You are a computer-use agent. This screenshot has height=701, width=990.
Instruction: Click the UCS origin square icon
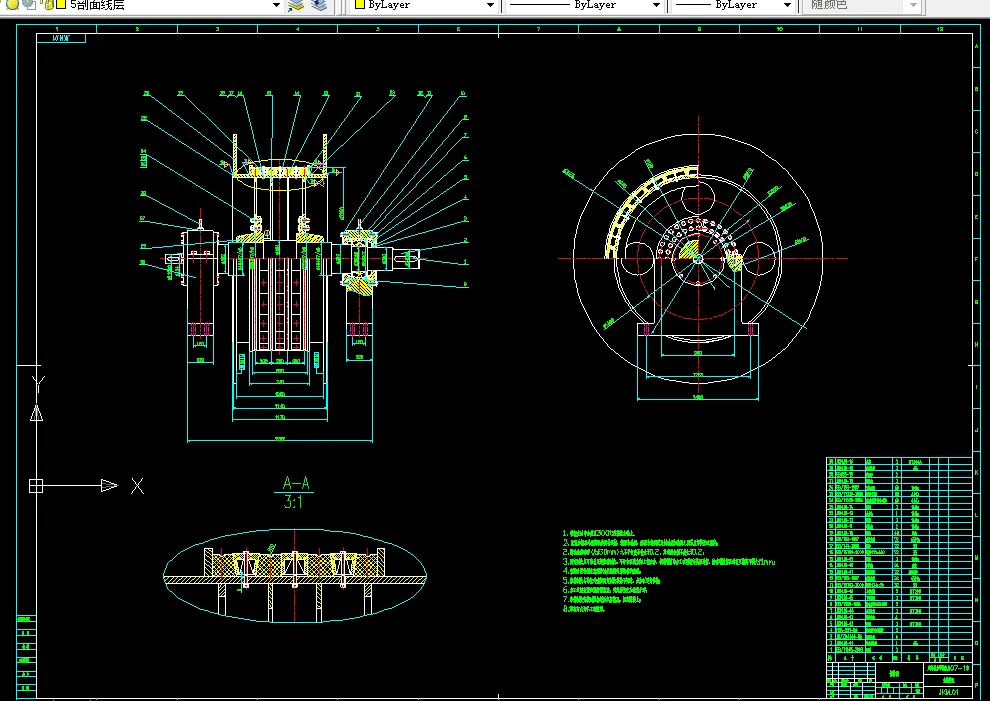[x=36, y=486]
